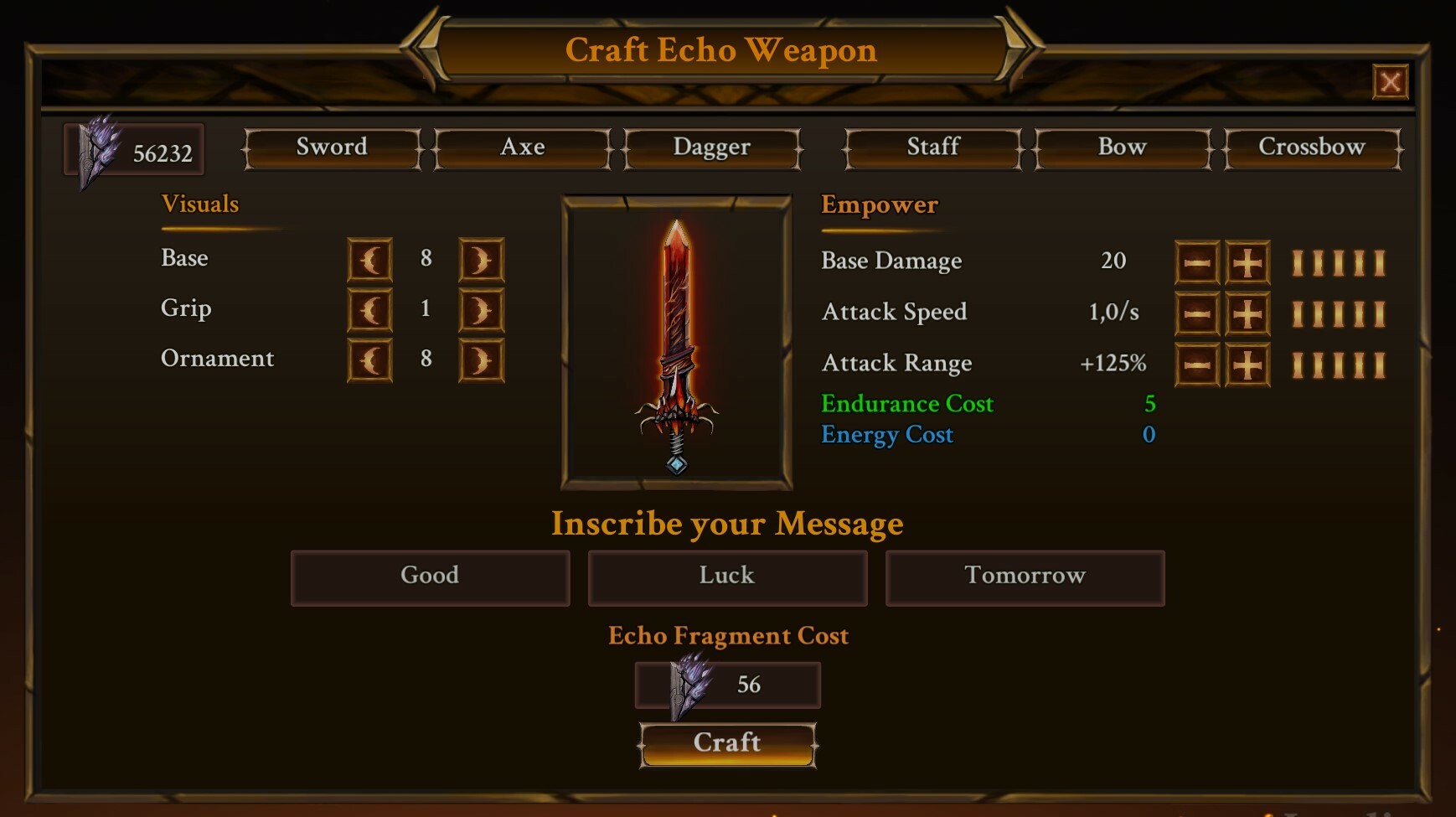1456x817 pixels.
Task: Choose the Staff weapon tab
Action: click(933, 148)
